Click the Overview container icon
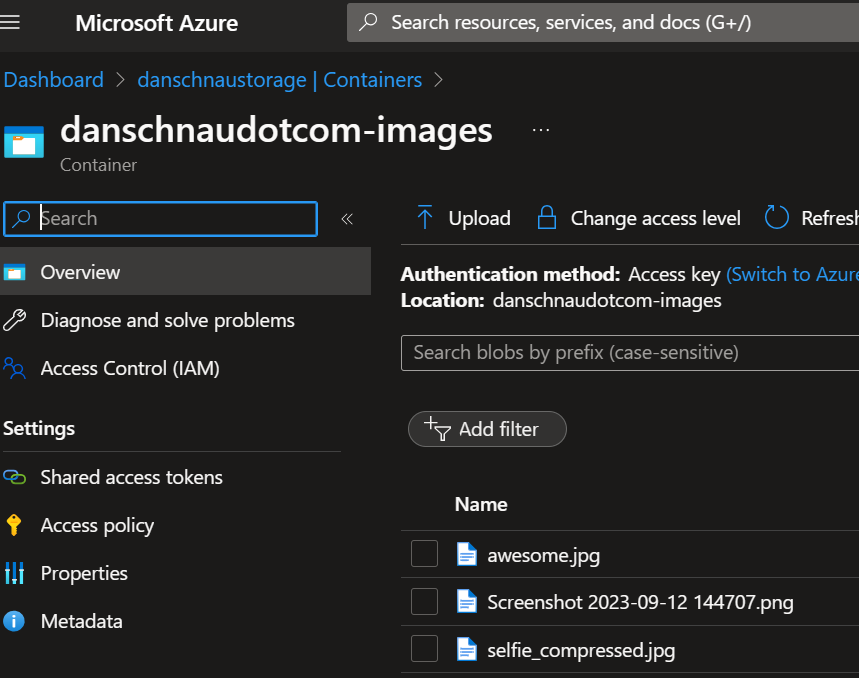 tap(14, 272)
